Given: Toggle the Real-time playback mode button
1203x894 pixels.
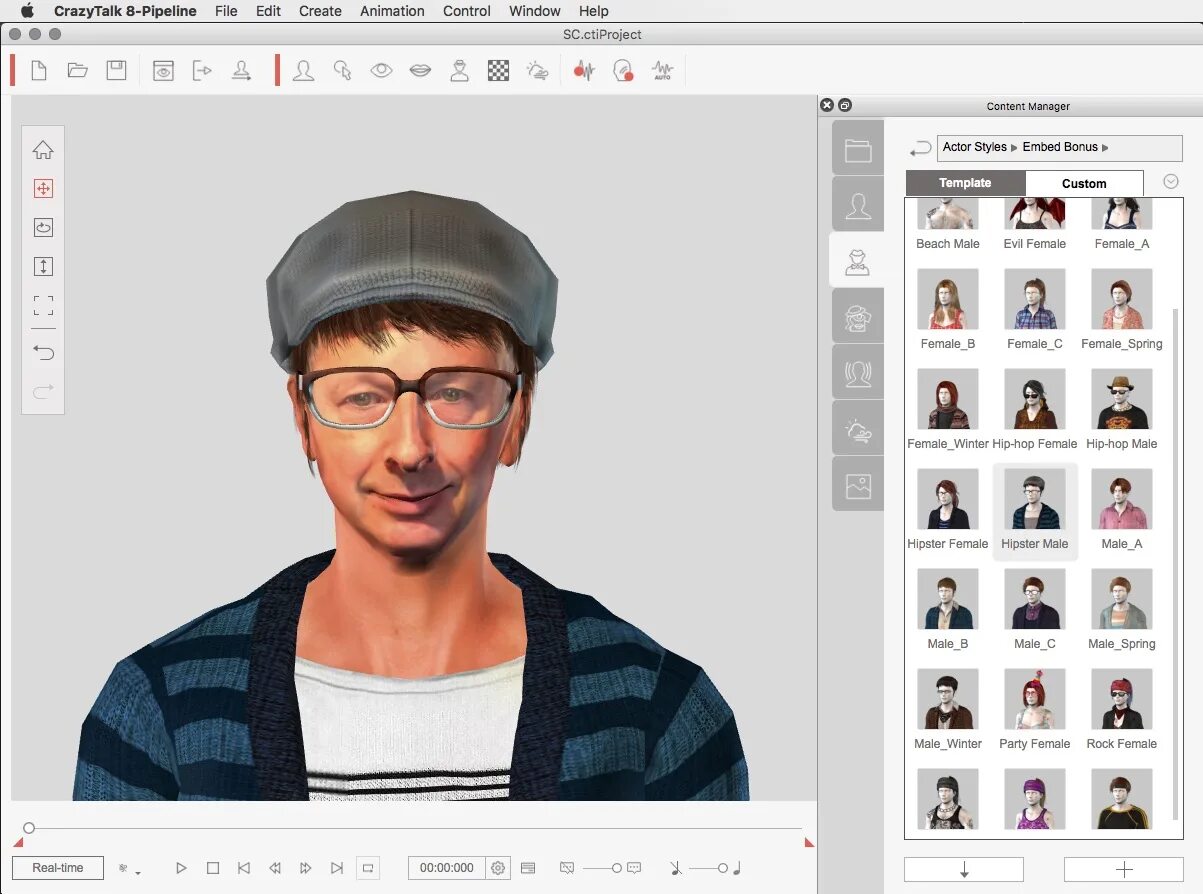Looking at the screenshot, I should (x=58, y=868).
